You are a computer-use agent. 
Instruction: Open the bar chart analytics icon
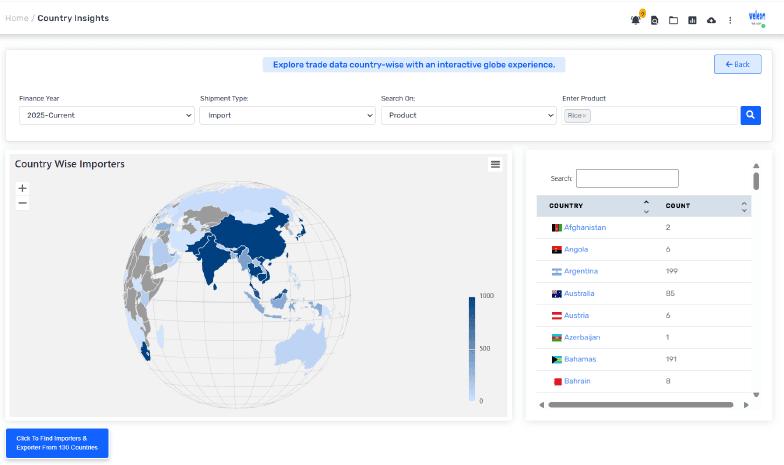pos(692,20)
